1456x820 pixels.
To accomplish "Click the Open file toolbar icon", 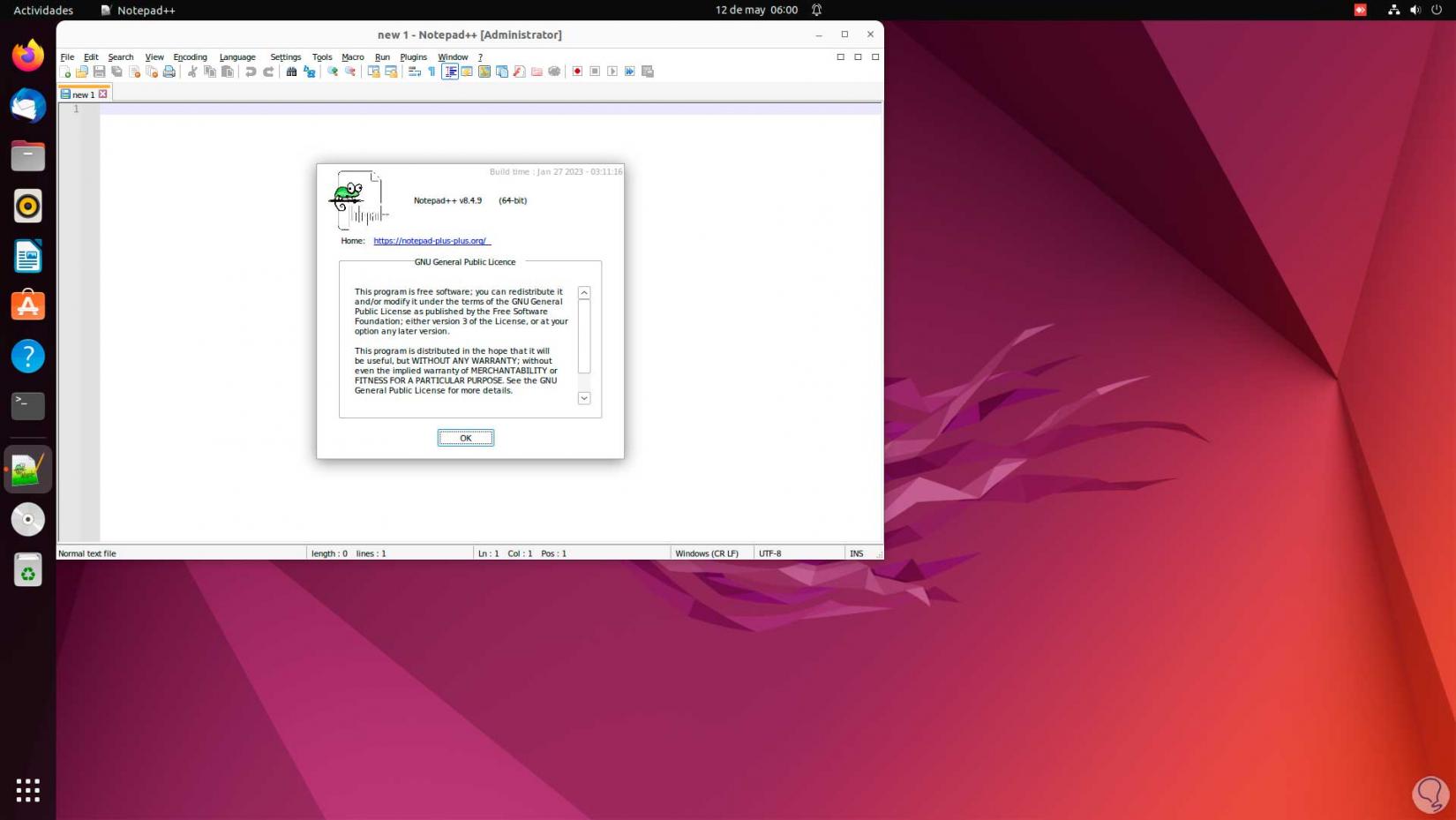I will click(x=82, y=71).
